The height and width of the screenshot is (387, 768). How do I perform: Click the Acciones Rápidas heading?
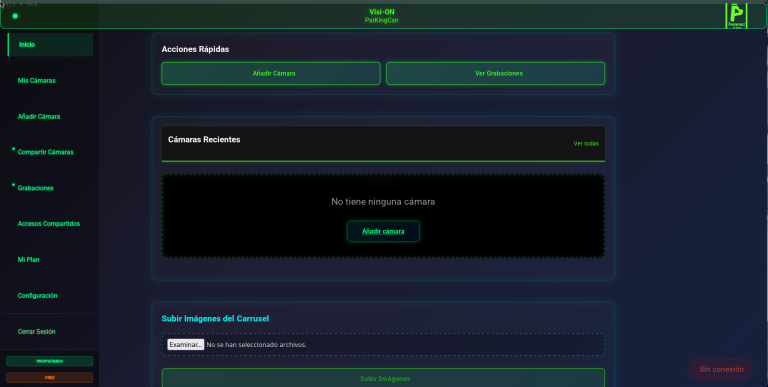195,49
